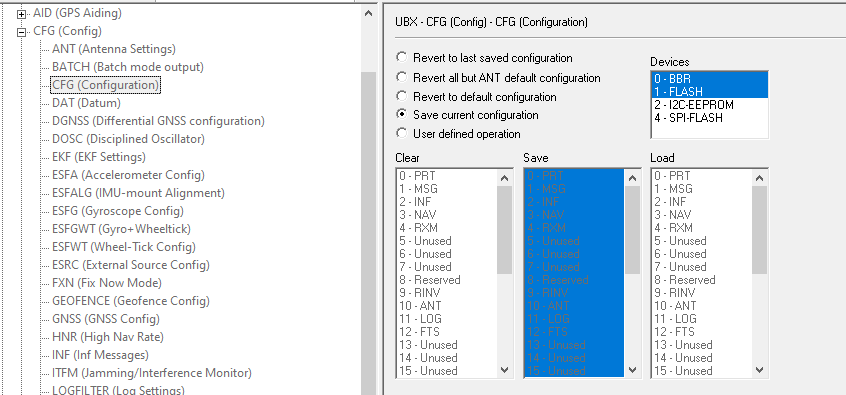Select ITFM (Jamming/Interference Monitor) item

pyautogui.click(x=152, y=373)
